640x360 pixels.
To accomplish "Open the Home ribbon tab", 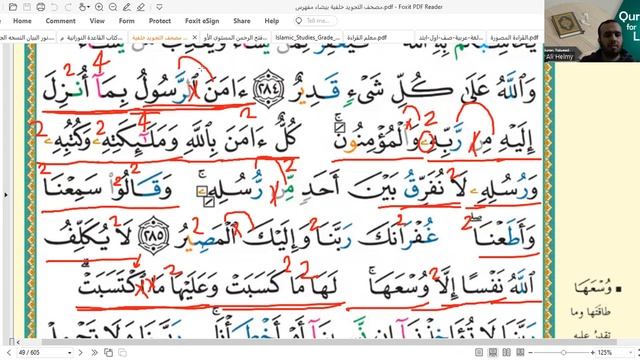I will (x=22, y=21).
